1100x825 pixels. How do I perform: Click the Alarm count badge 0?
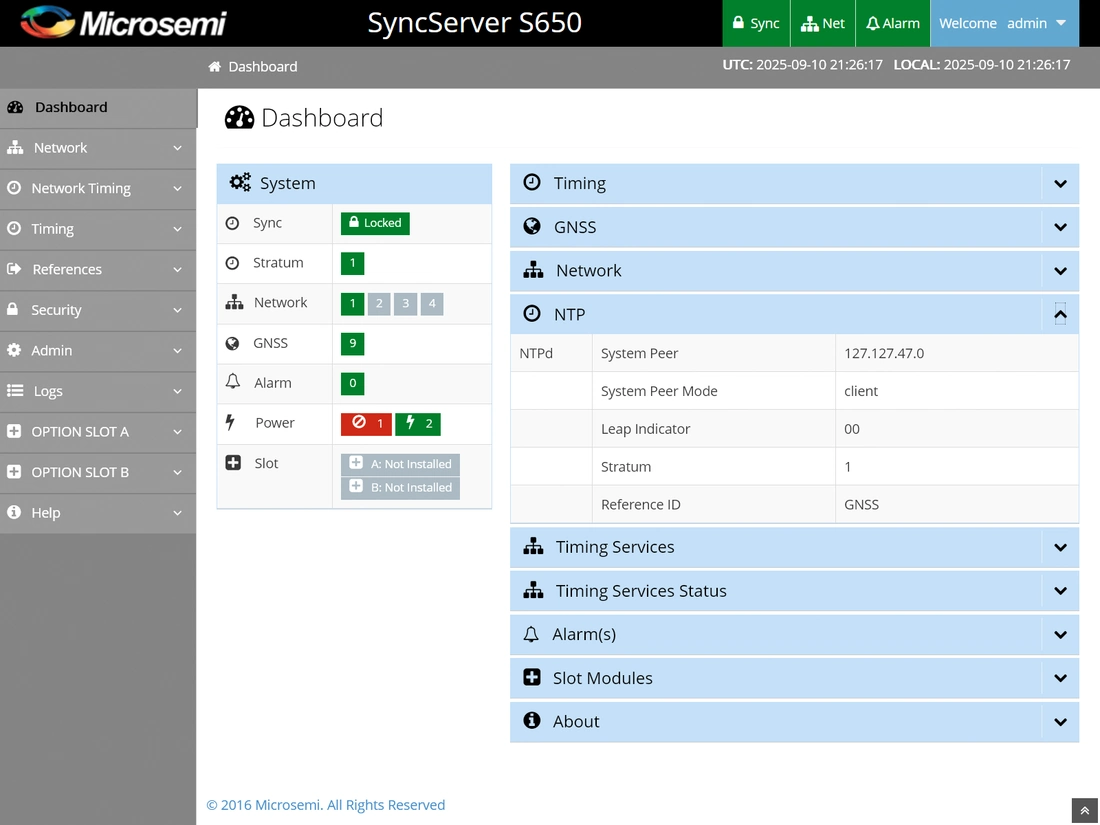click(x=353, y=384)
